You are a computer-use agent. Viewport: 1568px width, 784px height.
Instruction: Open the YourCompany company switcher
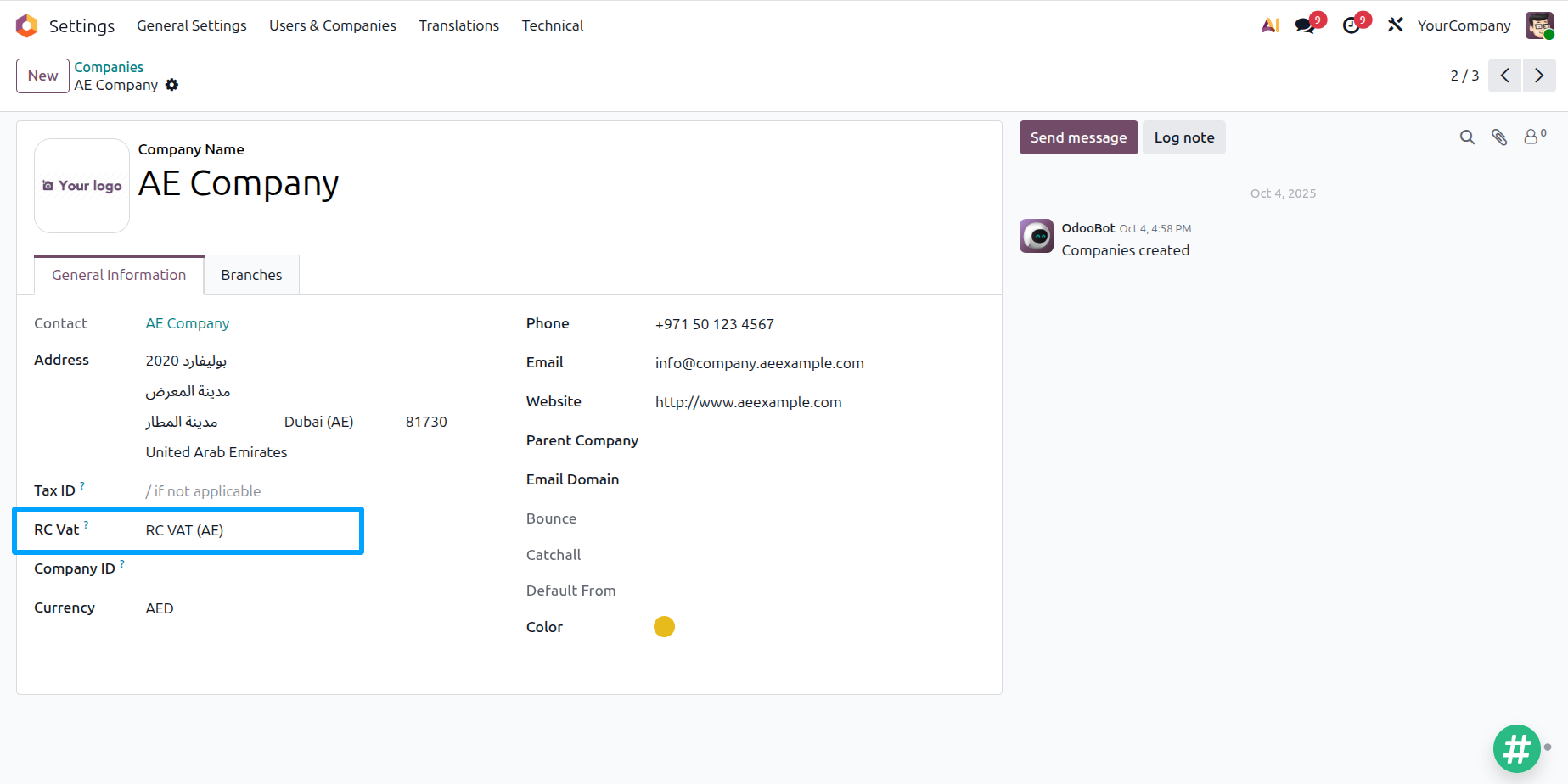pyautogui.click(x=1464, y=25)
